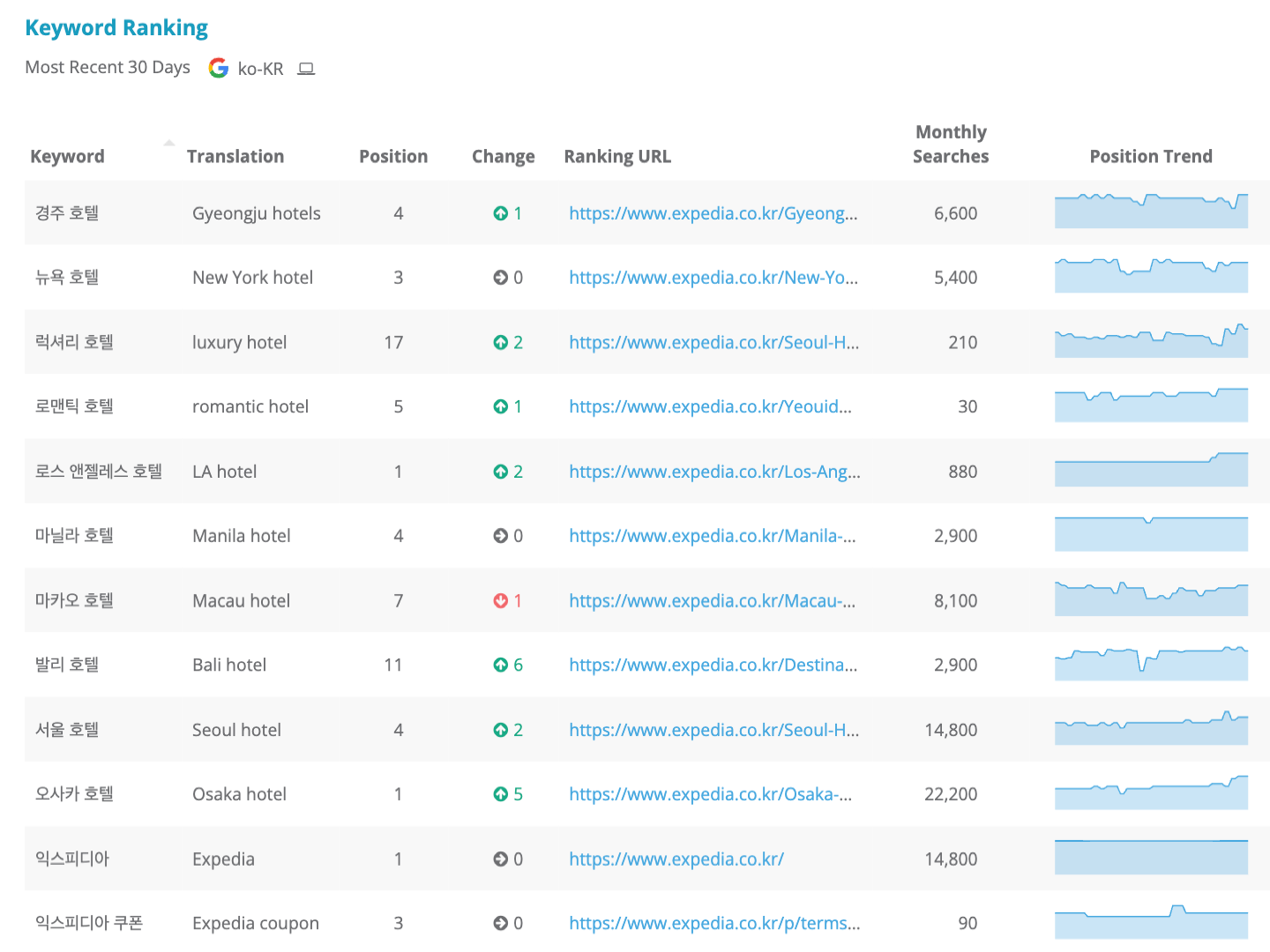
Task: Open the Destinations URL for Bali hotel
Action: coord(713,665)
